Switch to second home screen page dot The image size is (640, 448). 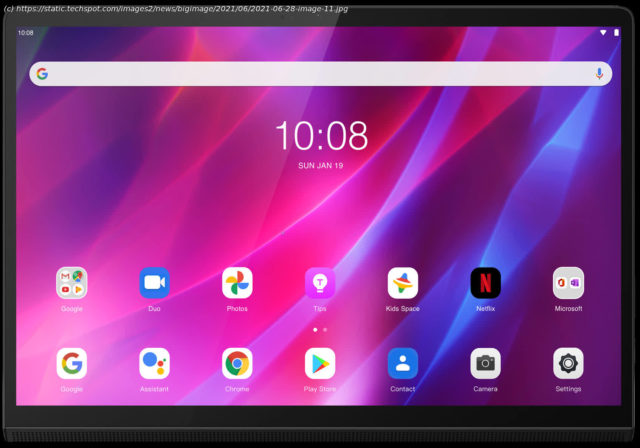[x=325, y=329]
